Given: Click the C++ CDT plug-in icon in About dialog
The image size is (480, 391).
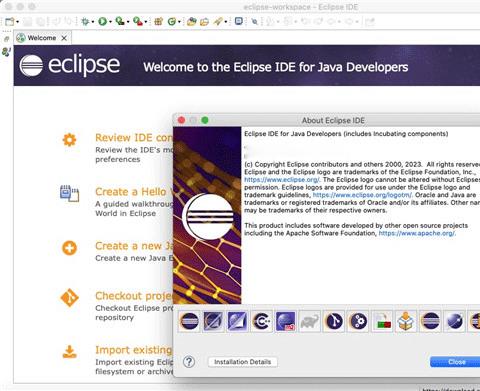Looking at the screenshot, I should pyautogui.click(x=262, y=321).
